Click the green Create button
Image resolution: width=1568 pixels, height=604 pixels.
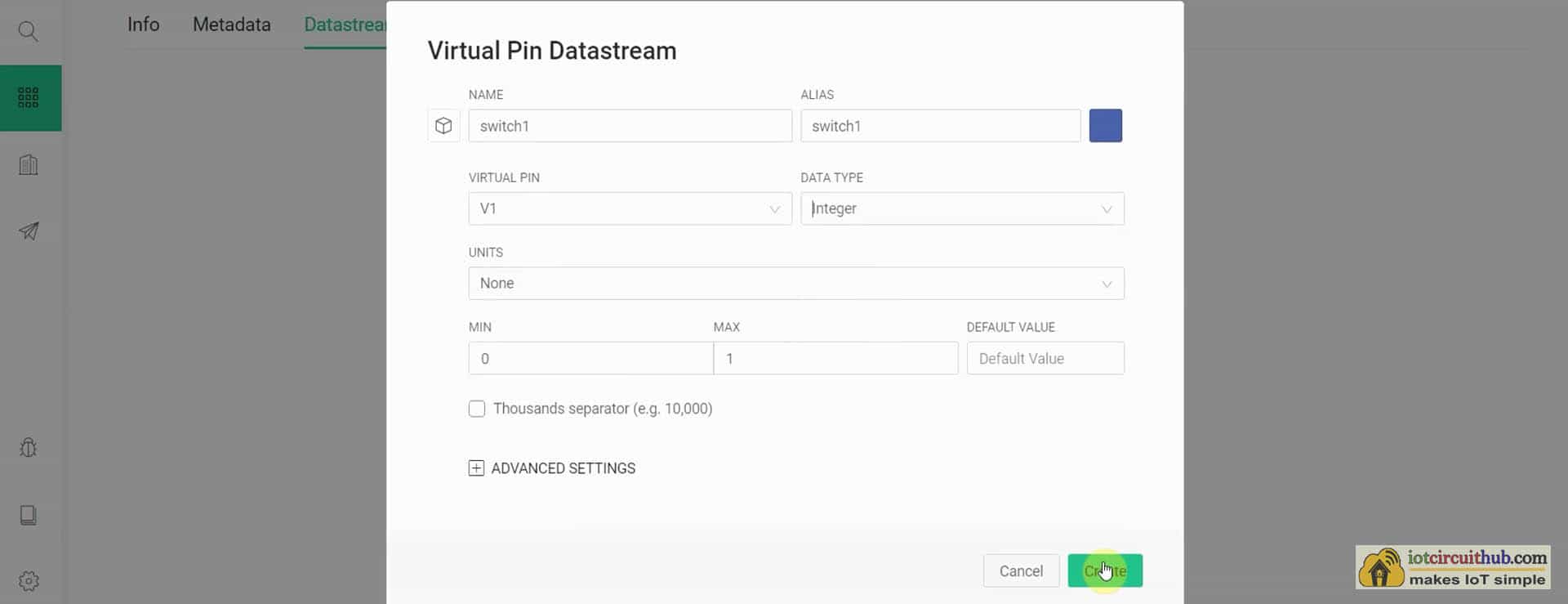[1105, 571]
